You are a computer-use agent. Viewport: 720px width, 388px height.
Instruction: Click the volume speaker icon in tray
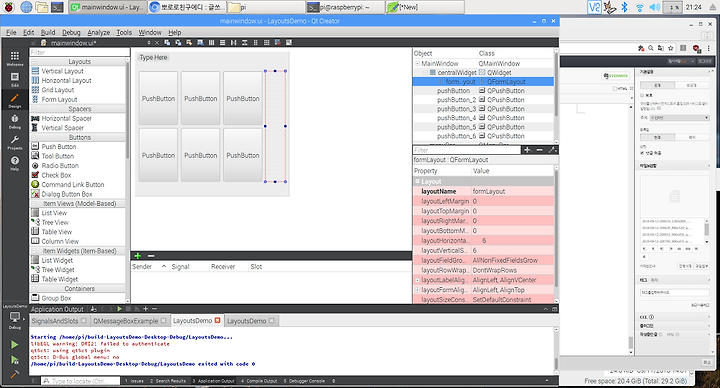click(x=655, y=7)
